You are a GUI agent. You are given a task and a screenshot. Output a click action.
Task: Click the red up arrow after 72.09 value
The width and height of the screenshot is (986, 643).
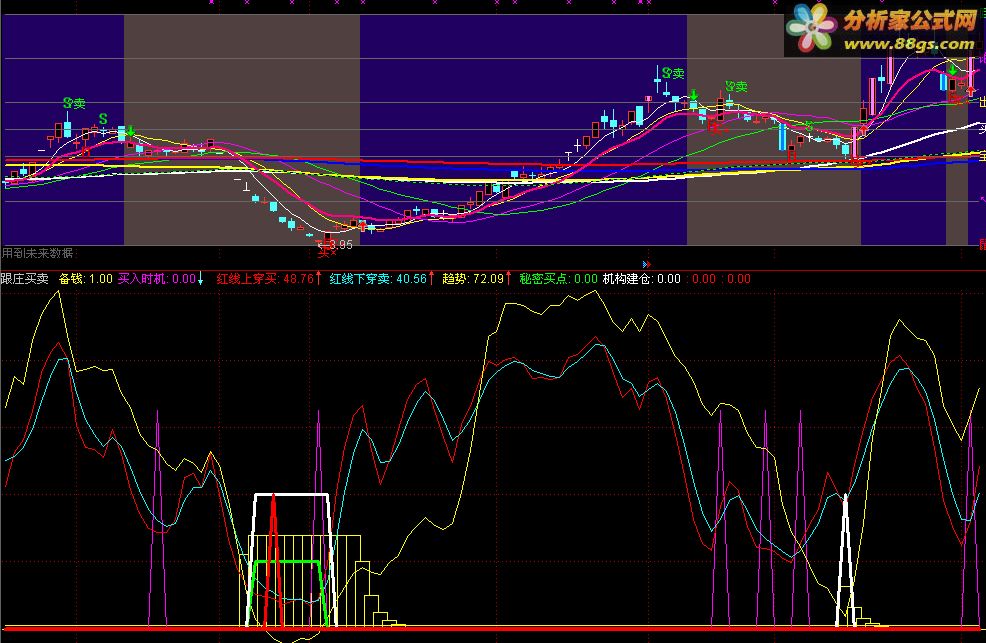coord(509,278)
